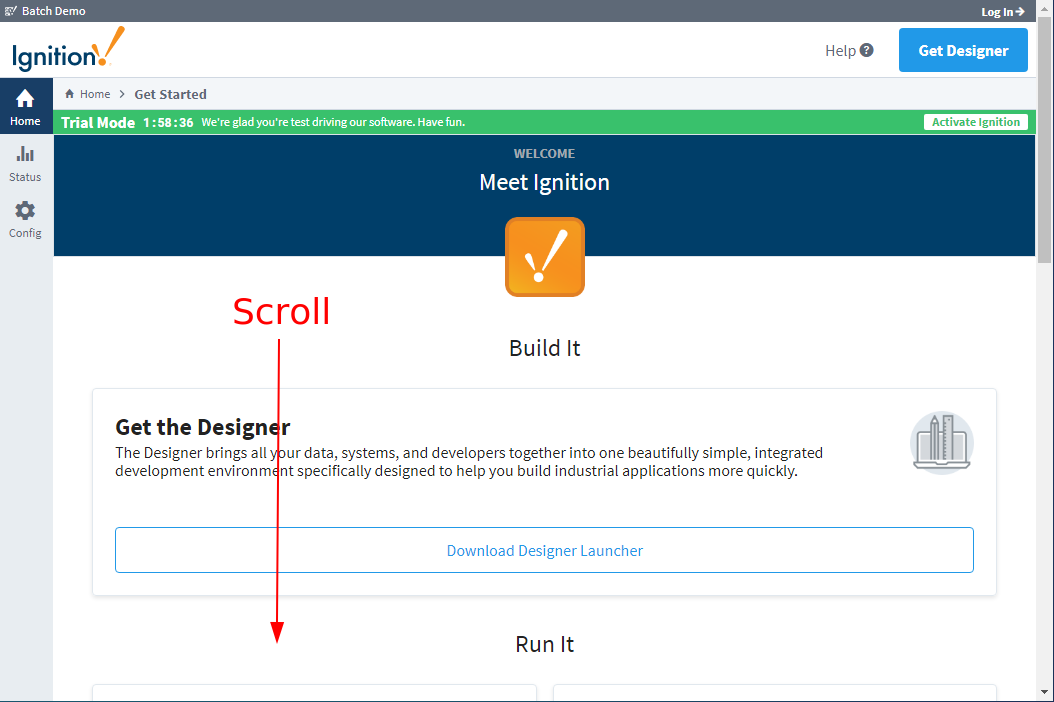This screenshot has height=702, width=1054.
Task: Click the Help question mark icon
Action: coord(866,50)
